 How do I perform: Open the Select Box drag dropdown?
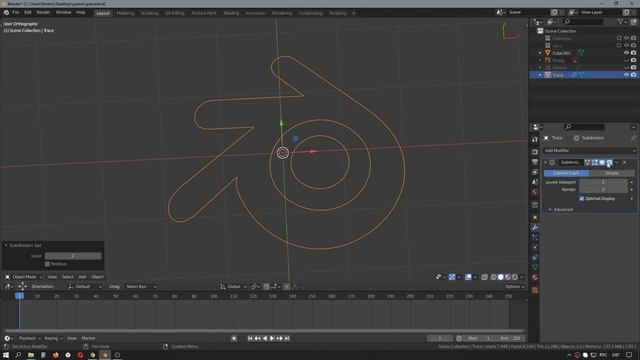click(140, 287)
